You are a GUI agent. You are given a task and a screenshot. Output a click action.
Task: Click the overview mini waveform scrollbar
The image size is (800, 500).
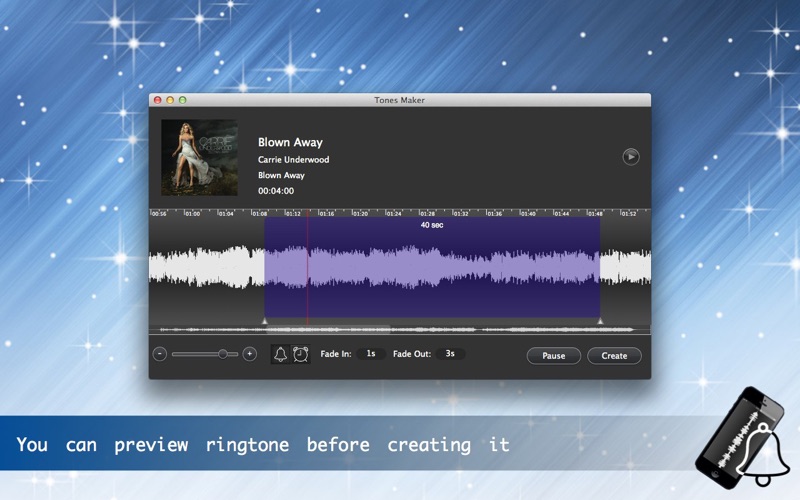[x=400, y=329]
